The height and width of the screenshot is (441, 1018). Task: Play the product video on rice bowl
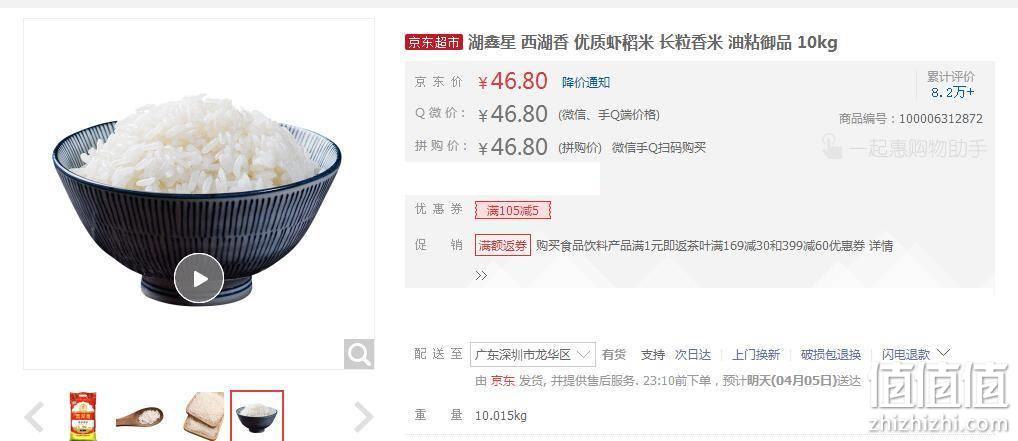199,279
